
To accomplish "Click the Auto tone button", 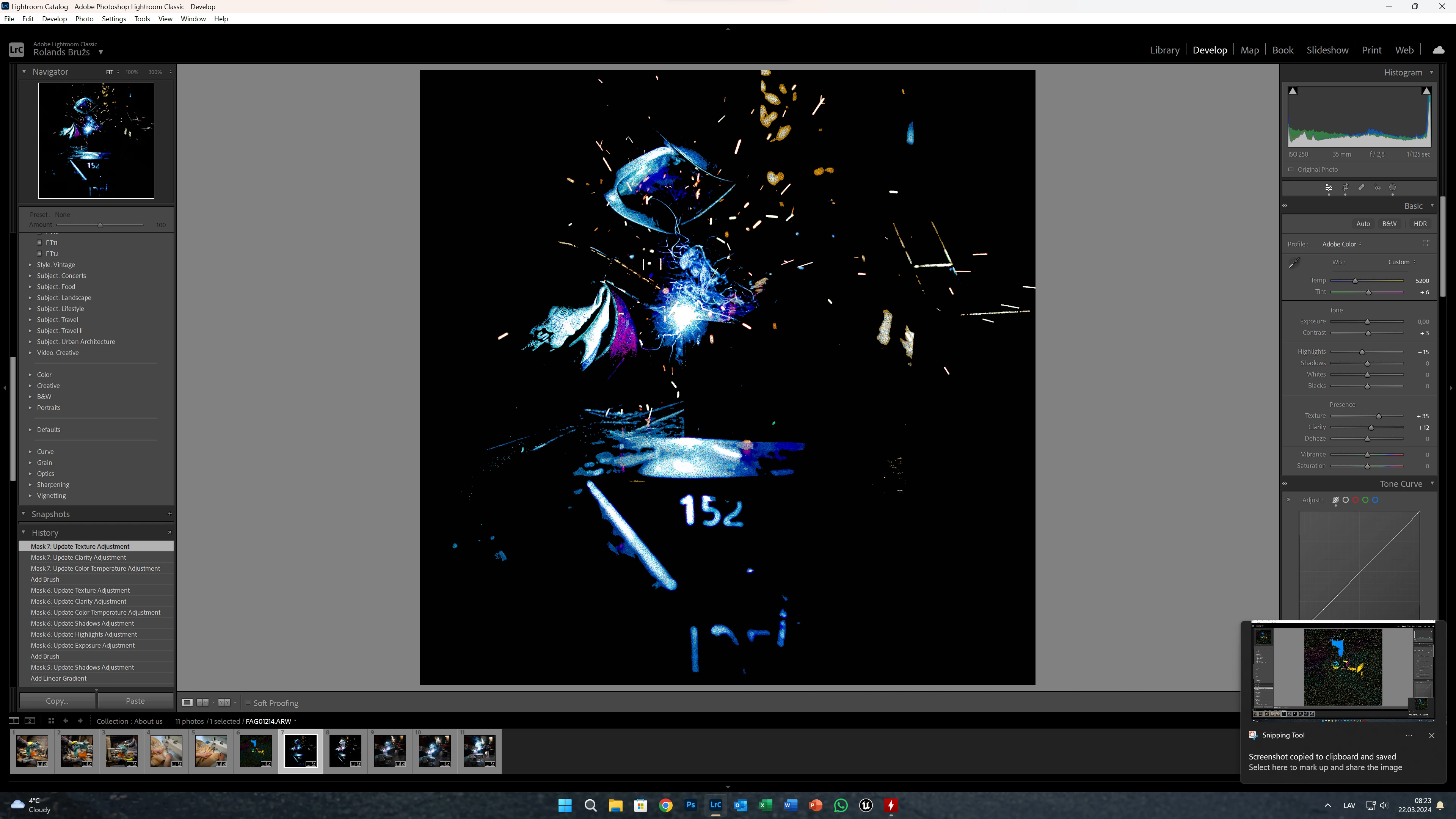I will (x=1363, y=224).
